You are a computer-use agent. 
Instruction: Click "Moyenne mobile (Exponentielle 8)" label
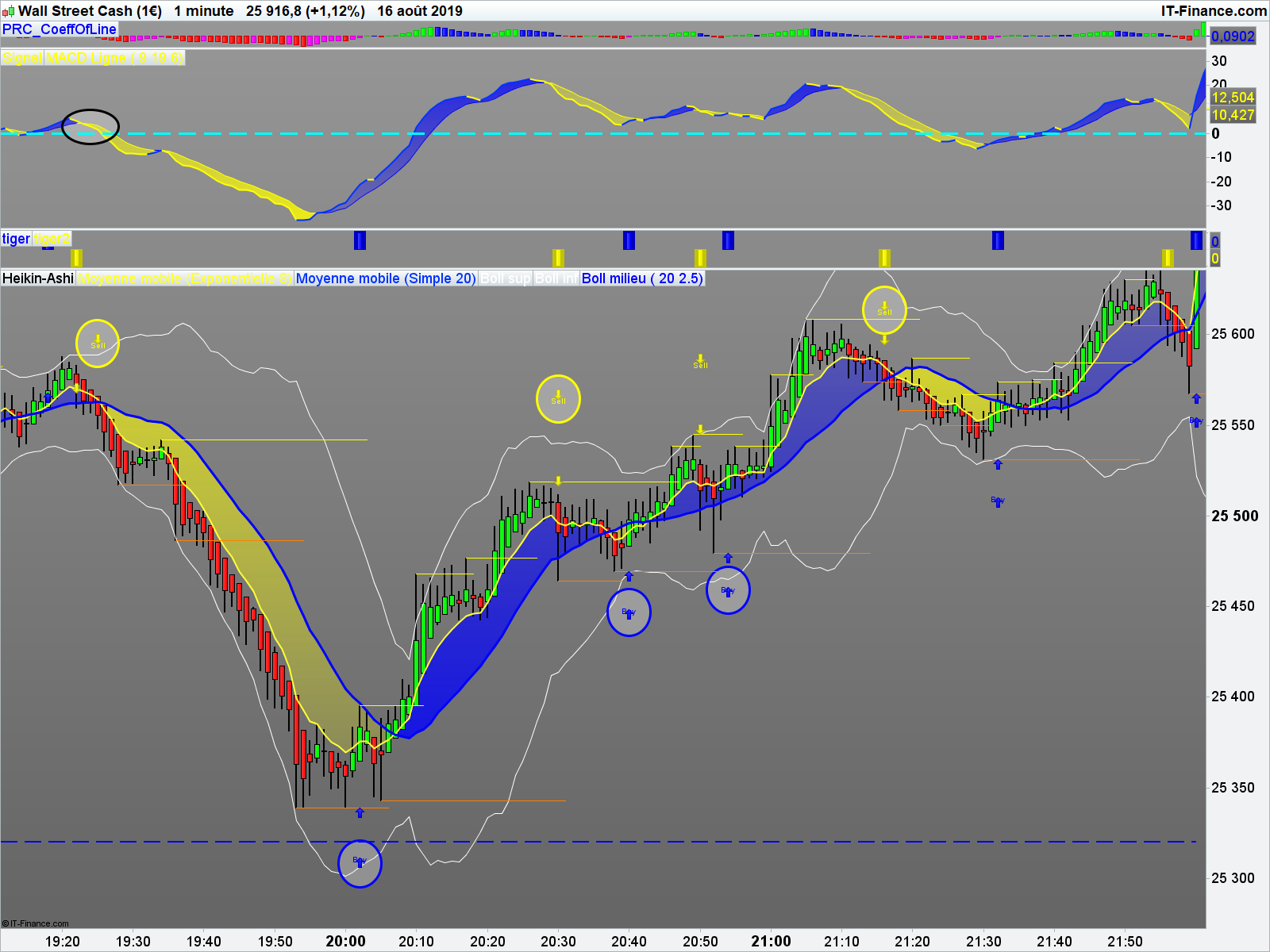185,278
